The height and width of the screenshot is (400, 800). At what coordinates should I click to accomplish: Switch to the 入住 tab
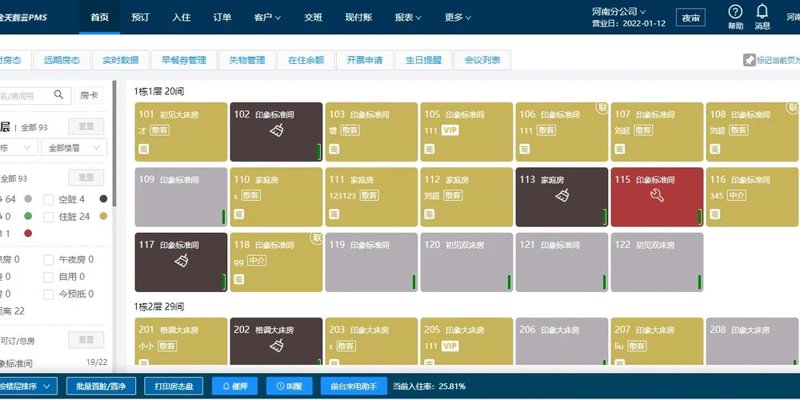[x=181, y=17]
